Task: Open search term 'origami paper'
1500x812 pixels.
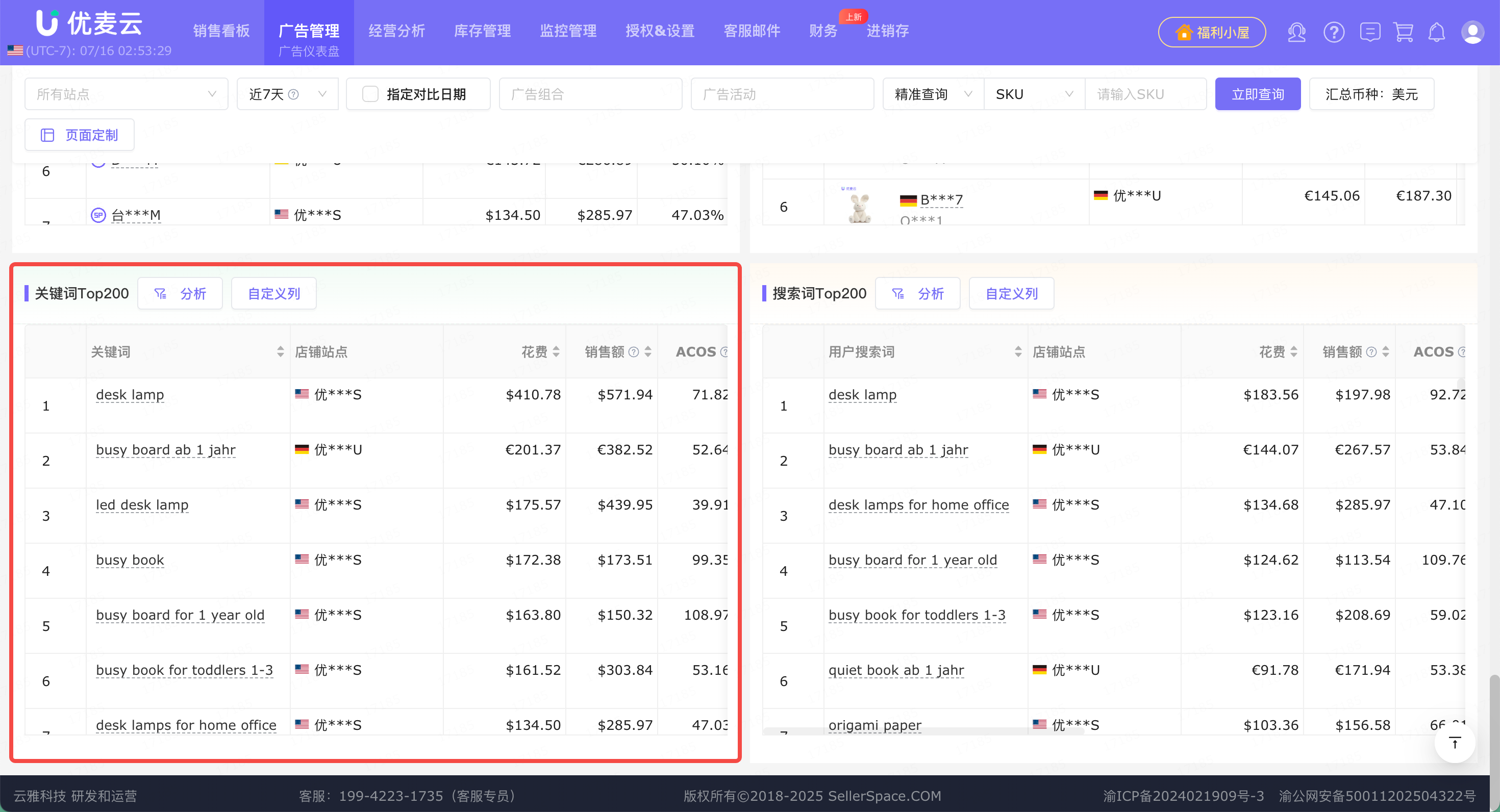Action: [874, 725]
